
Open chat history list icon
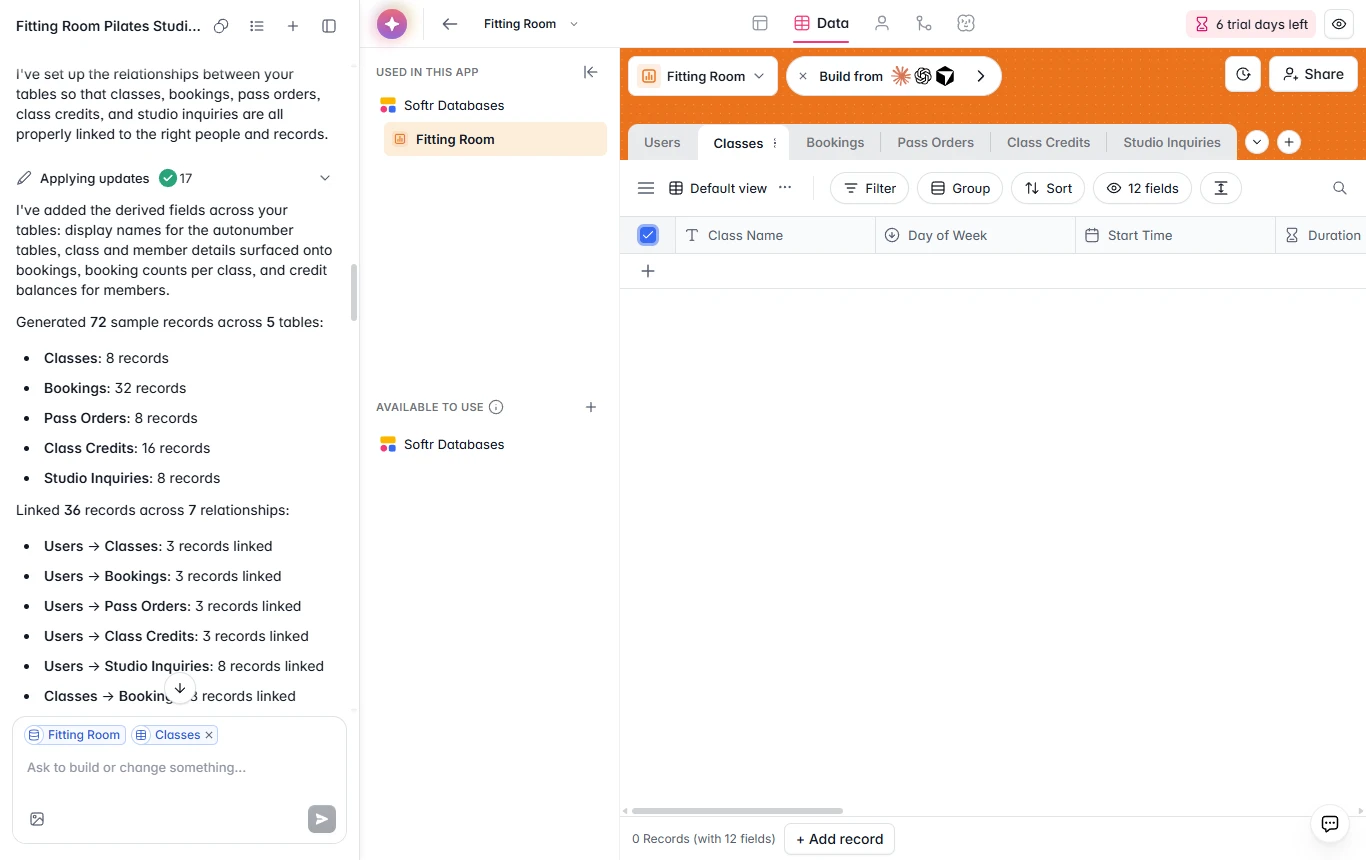[257, 26]
